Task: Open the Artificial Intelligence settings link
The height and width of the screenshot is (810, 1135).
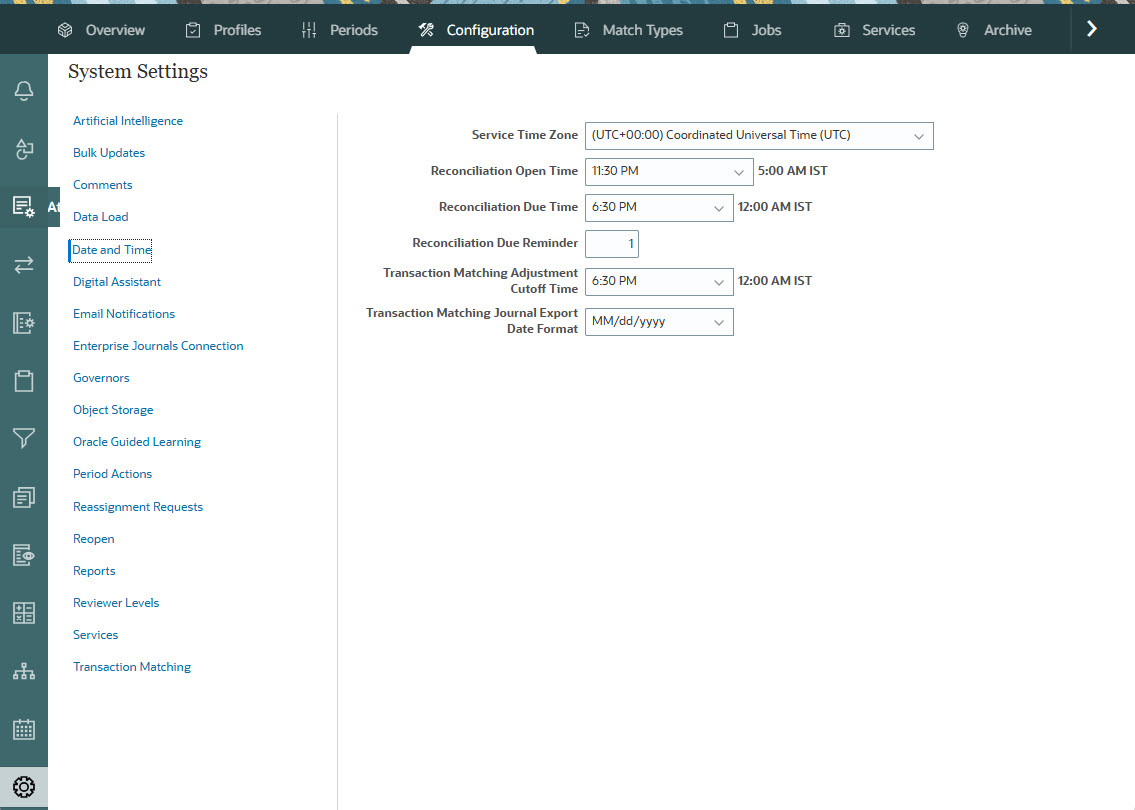Action: click(127, 120)
